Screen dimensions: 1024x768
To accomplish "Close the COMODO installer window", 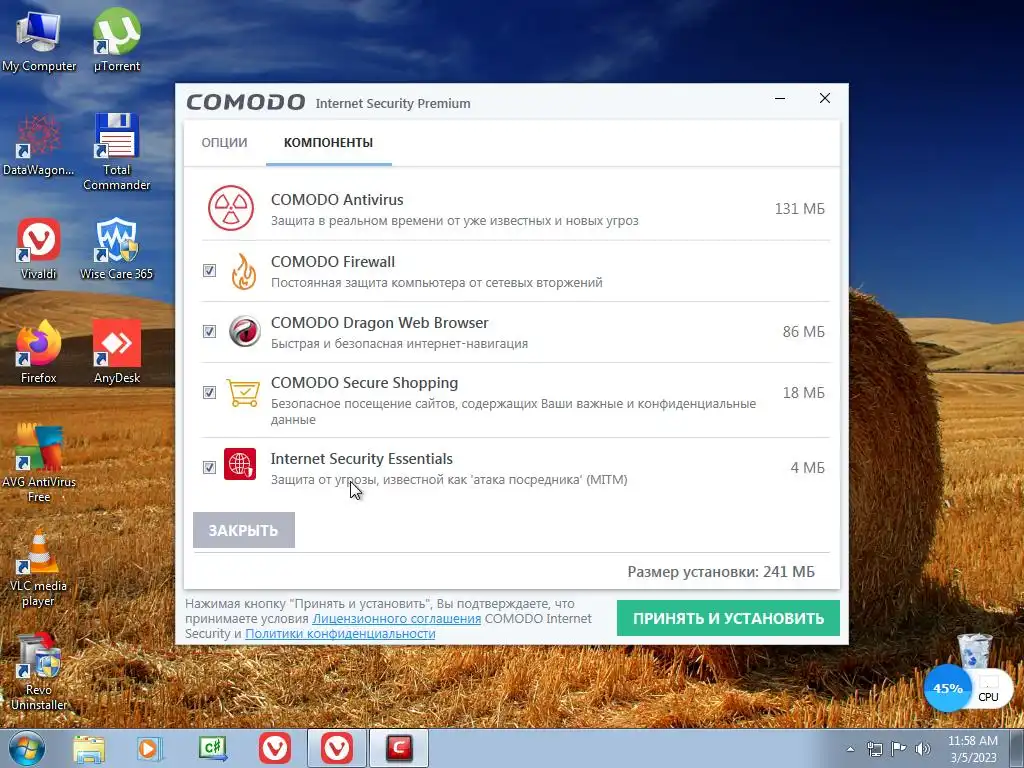I will (825, 98).
